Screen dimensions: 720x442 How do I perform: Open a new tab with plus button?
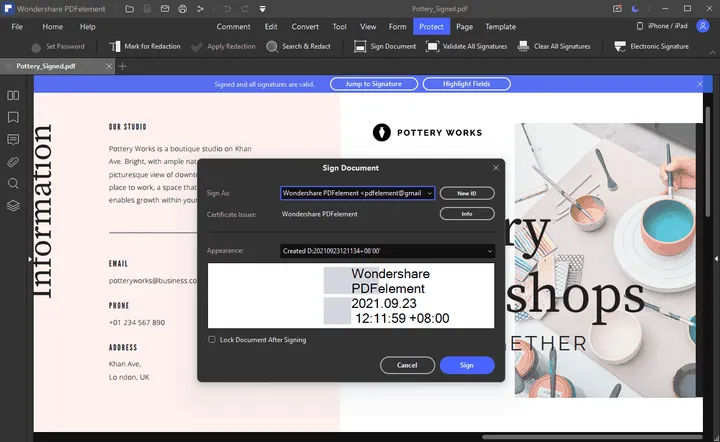(x=123, y=66)
